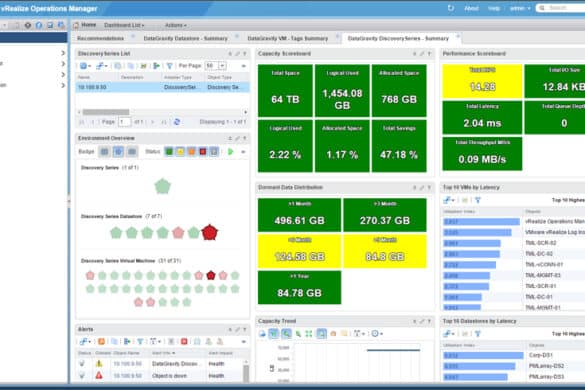Close the Recommendations tab
Screen dimensions: 585x390
pyautogui.click(x=133, y=37)
